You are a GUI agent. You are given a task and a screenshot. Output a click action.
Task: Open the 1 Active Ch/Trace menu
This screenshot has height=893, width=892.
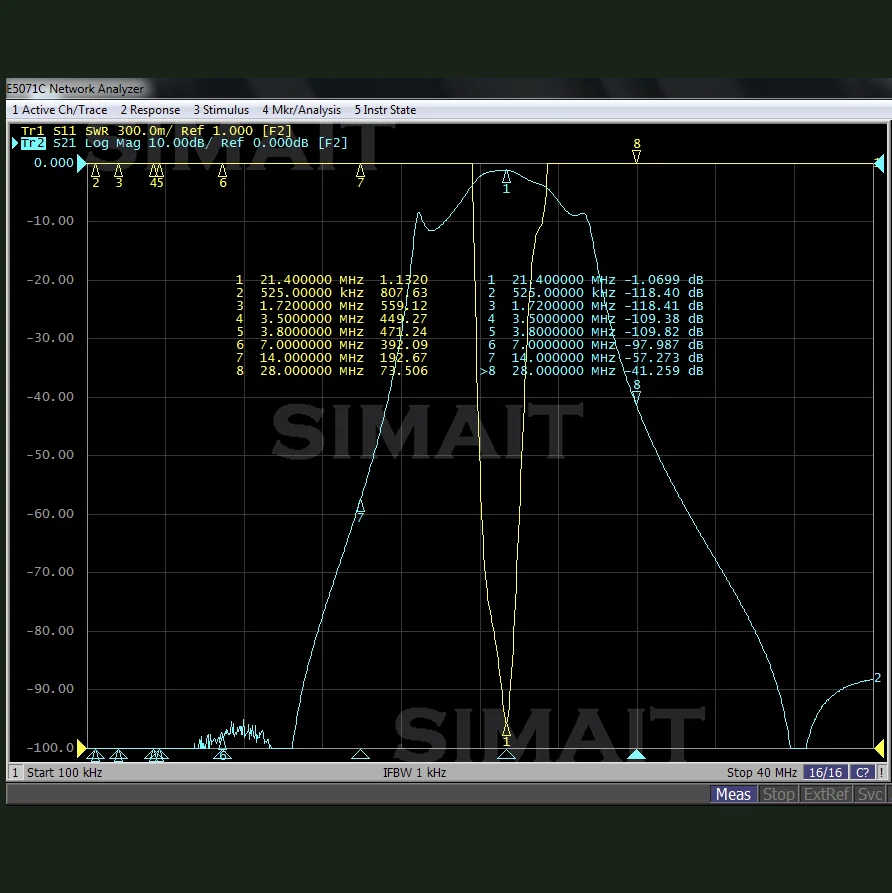pyautogui.click(x=59, y=110)
